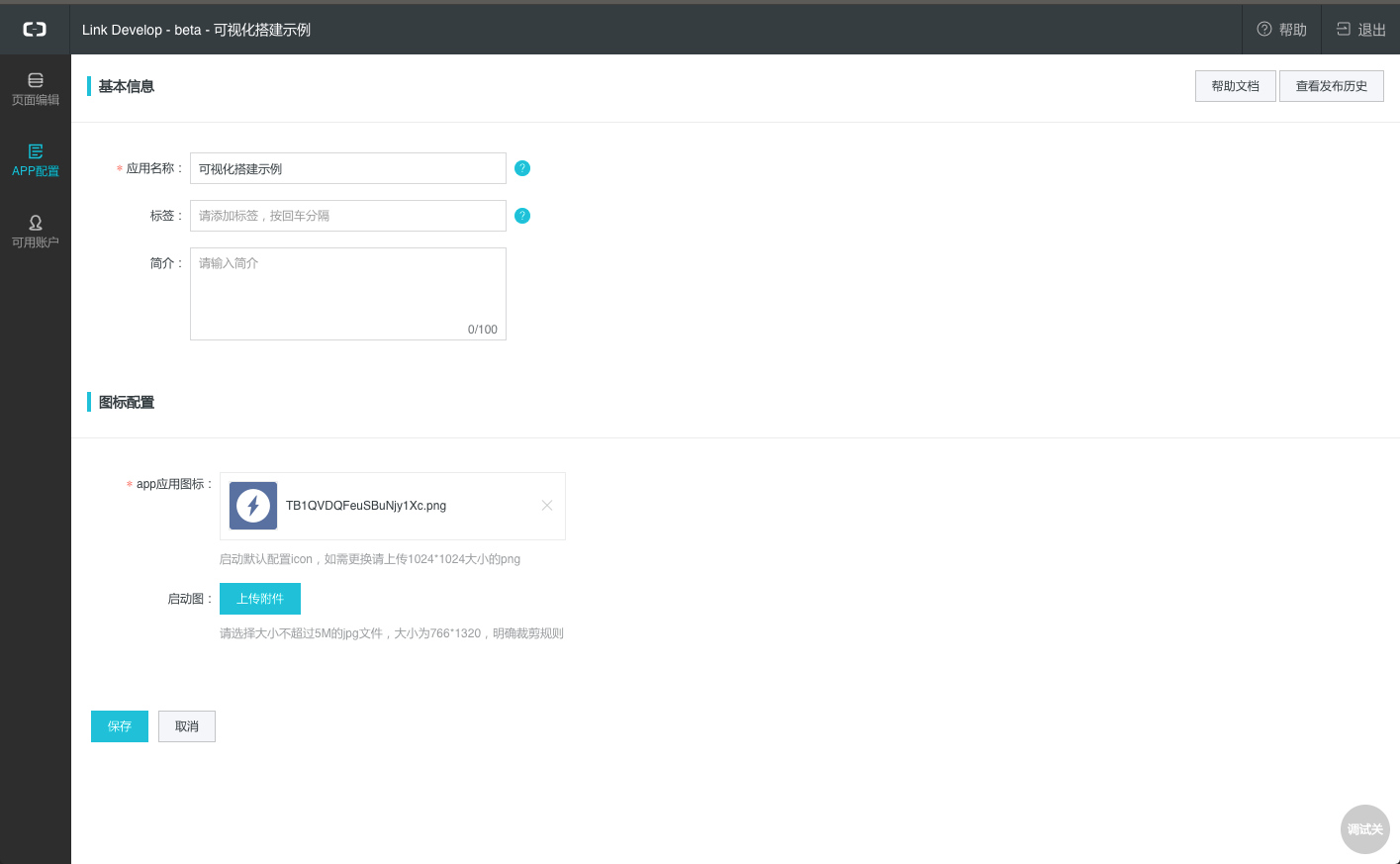Toggle the 调试关 debug floating button

click(x=1365, y=829)
